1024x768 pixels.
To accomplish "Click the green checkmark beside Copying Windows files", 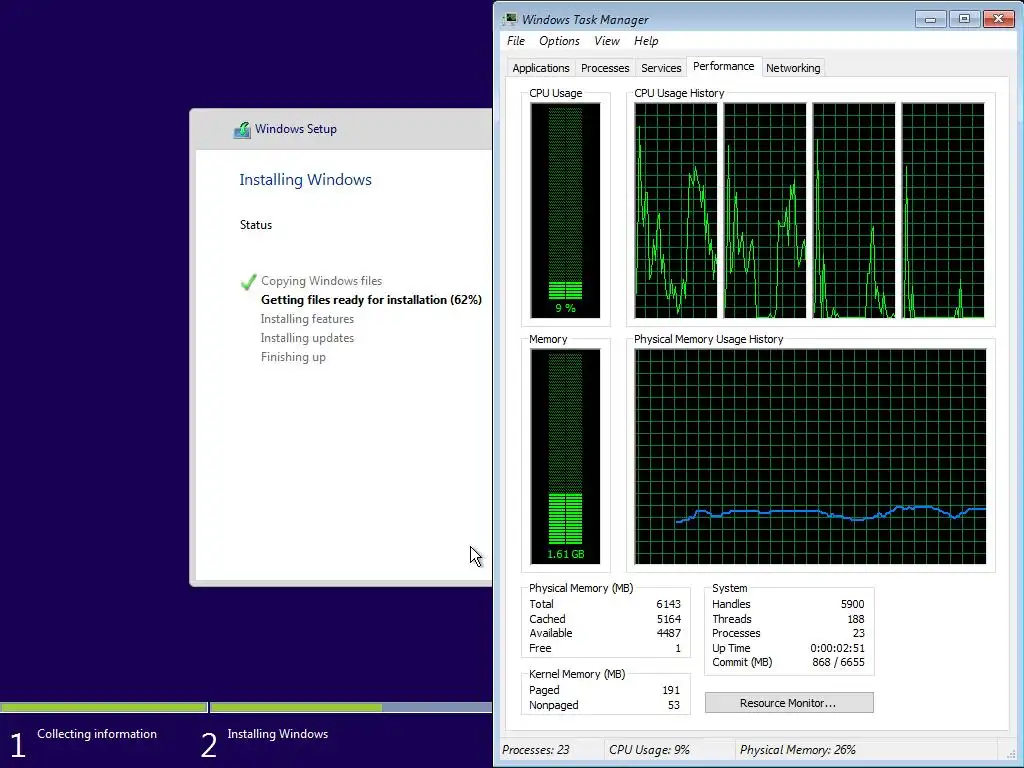I will 248,281.
